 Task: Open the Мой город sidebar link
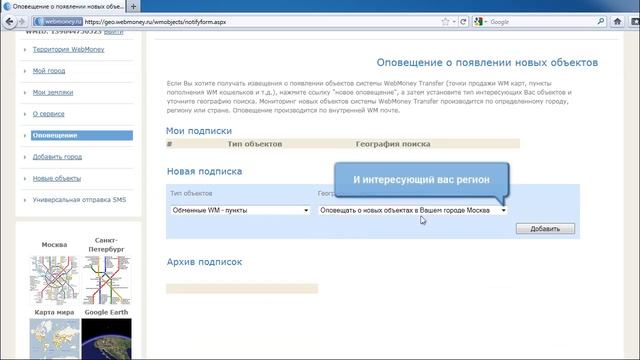point(49,71)
